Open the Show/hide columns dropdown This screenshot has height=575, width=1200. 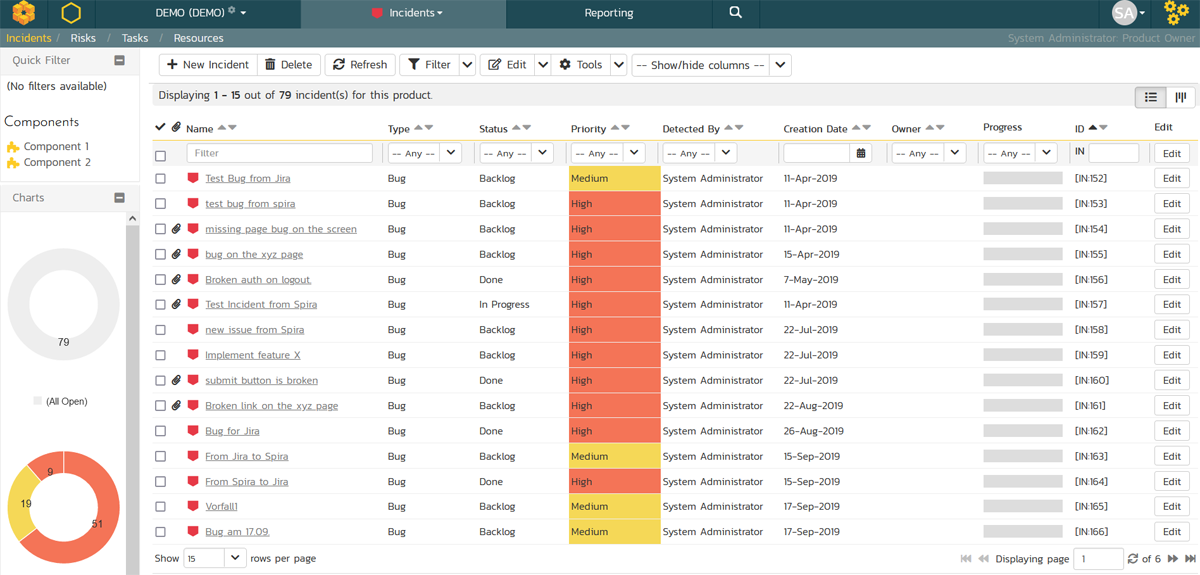(x=711, y=65)
